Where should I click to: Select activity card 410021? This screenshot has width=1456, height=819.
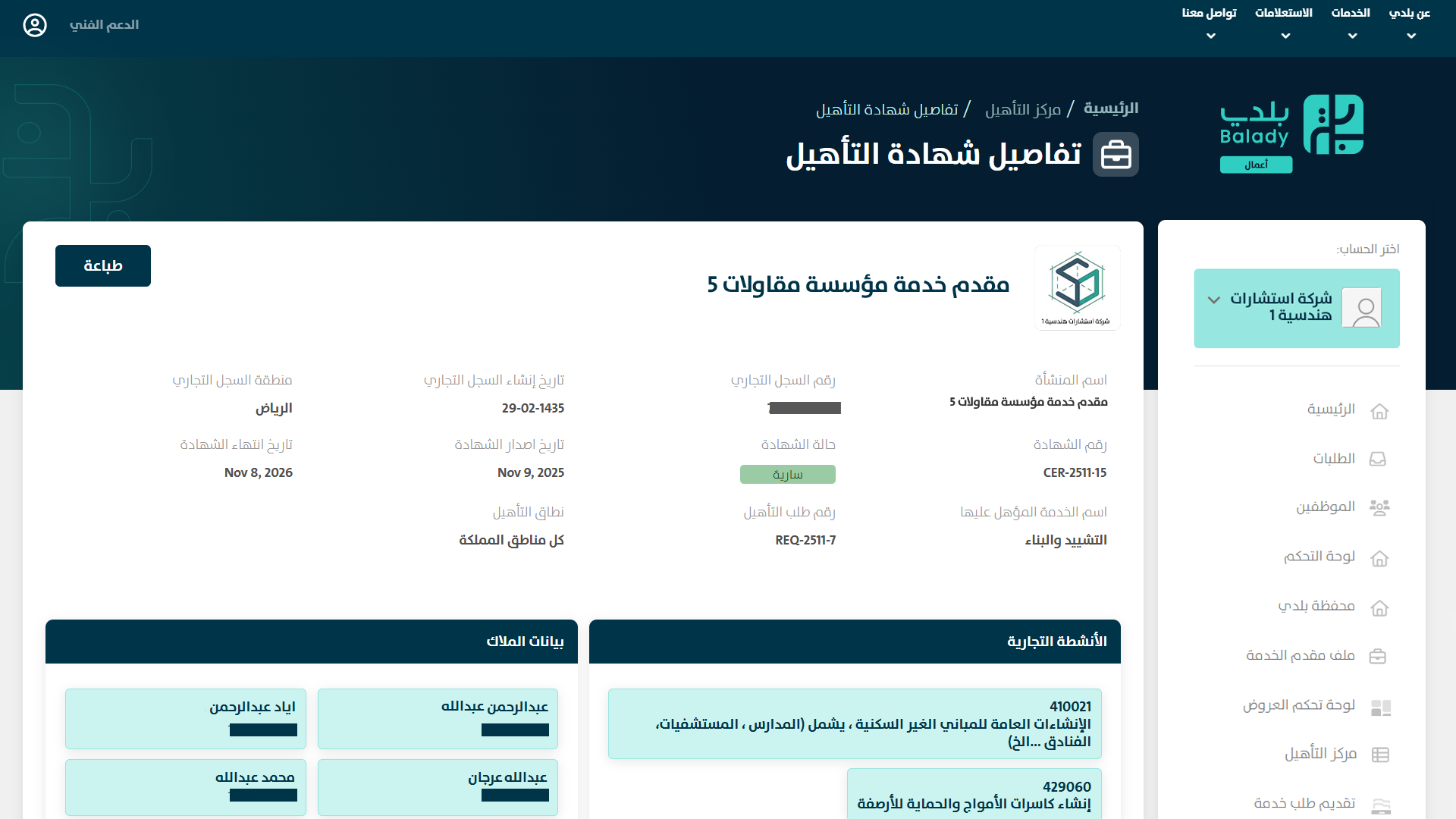(855, 723)
